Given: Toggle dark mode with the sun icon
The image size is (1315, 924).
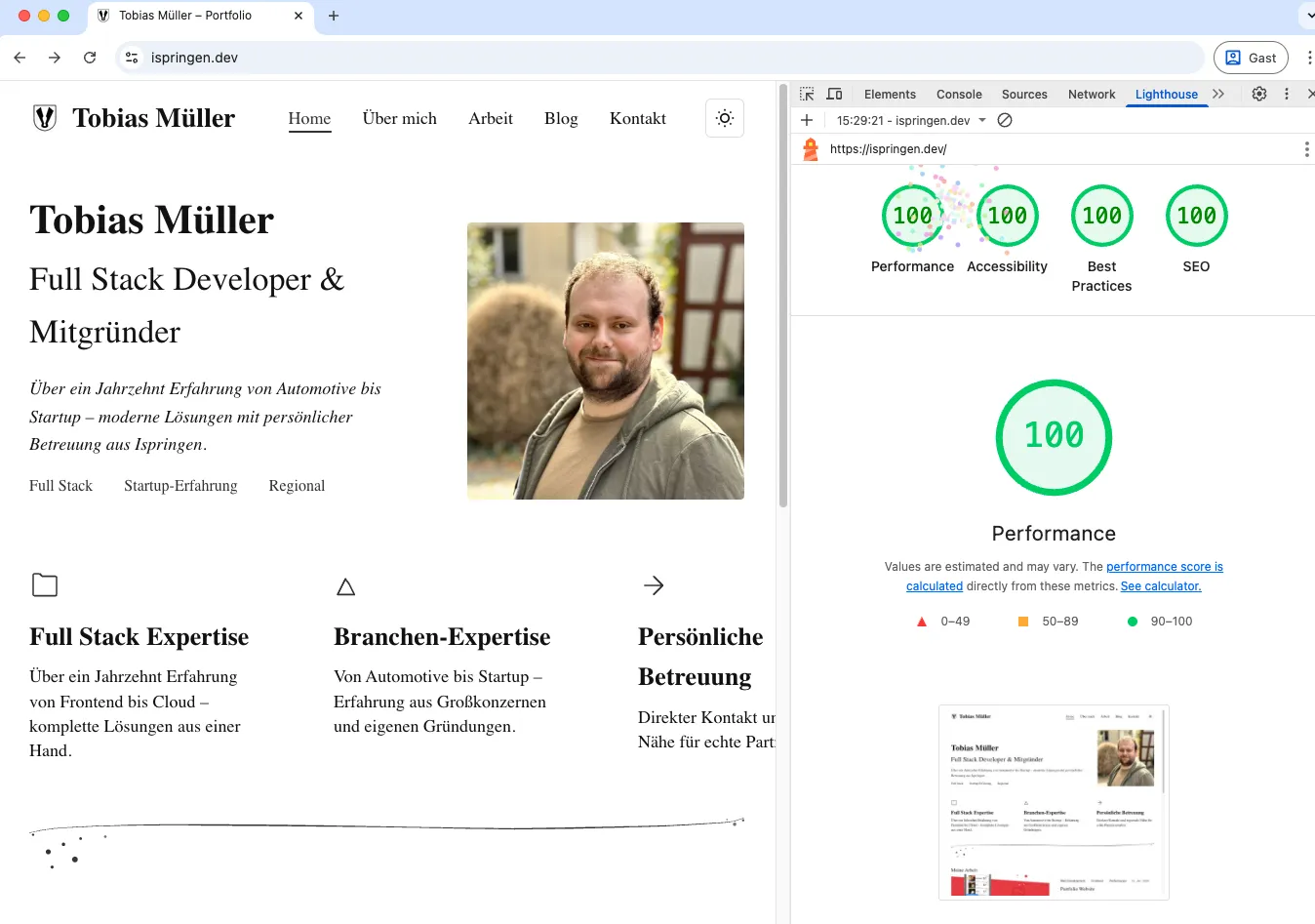Looking at the screenshot, I should click(724, 117).
